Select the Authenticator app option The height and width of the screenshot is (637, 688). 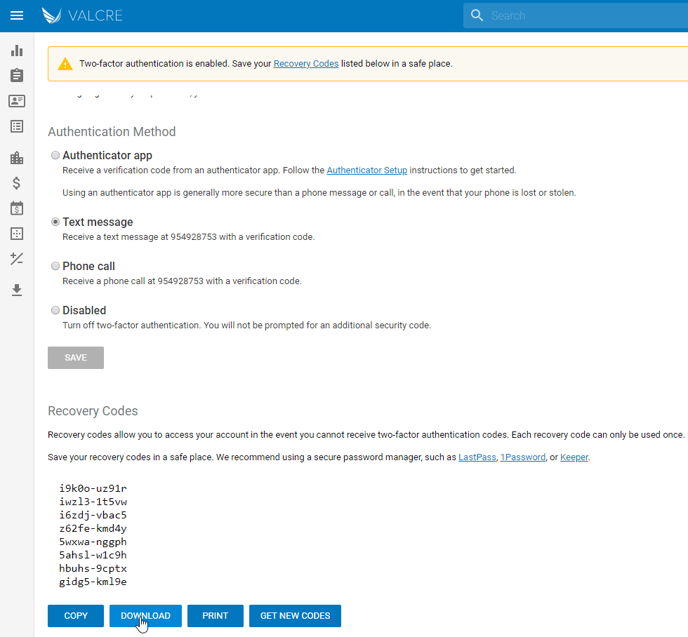coord(56,156)
